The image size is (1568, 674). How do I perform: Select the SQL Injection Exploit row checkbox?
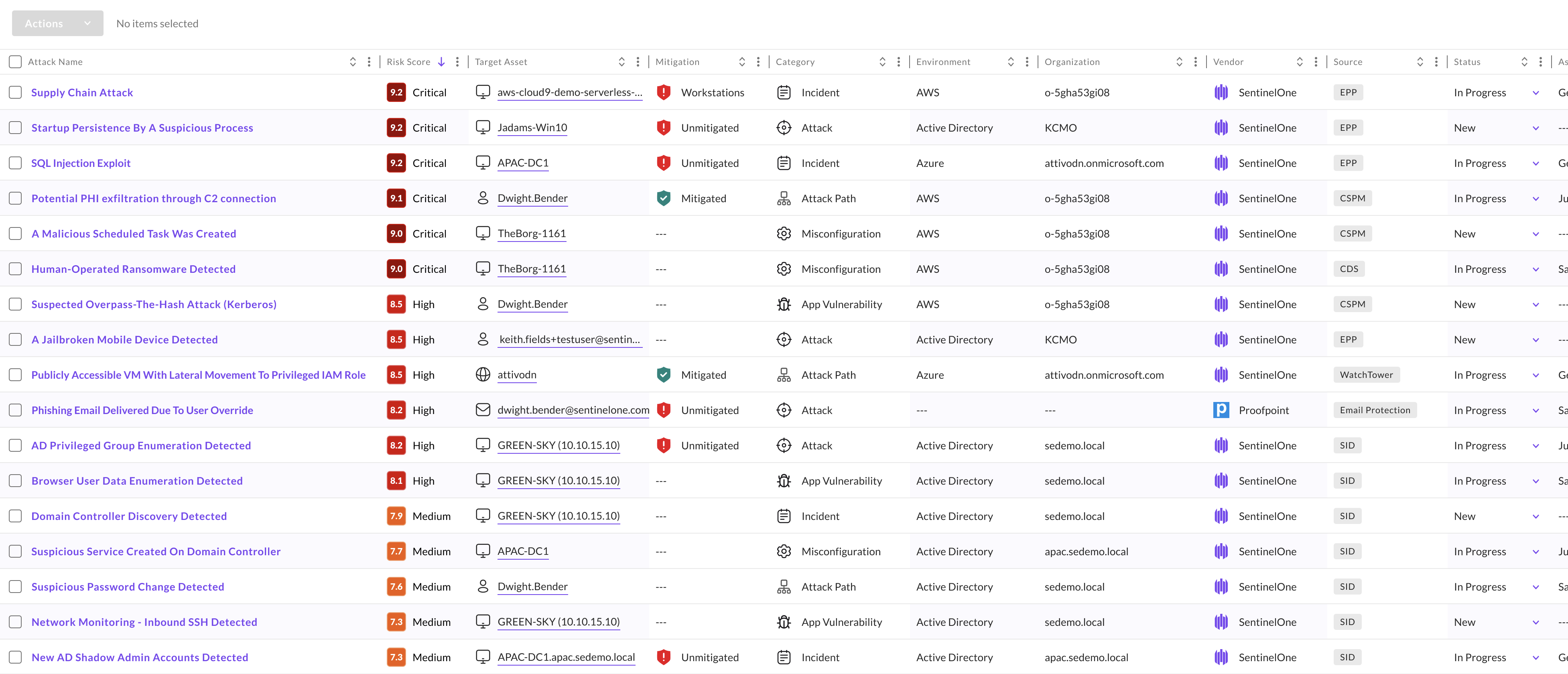pos(15,163)
